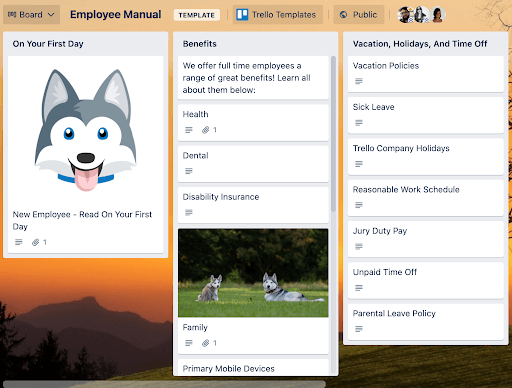Click the first member avatar with beard
Viewport: 512px width, 388px height.
[405, 15]
